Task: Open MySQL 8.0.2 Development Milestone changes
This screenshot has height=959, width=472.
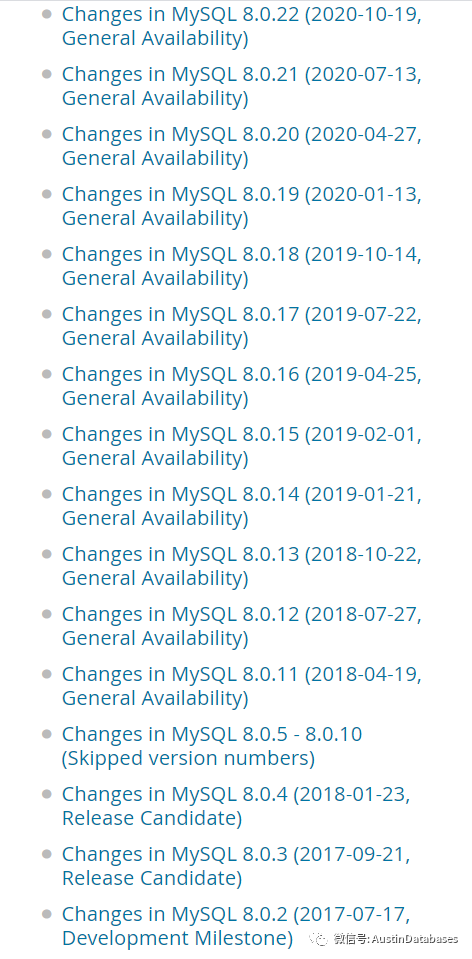Action: [236, 925]
